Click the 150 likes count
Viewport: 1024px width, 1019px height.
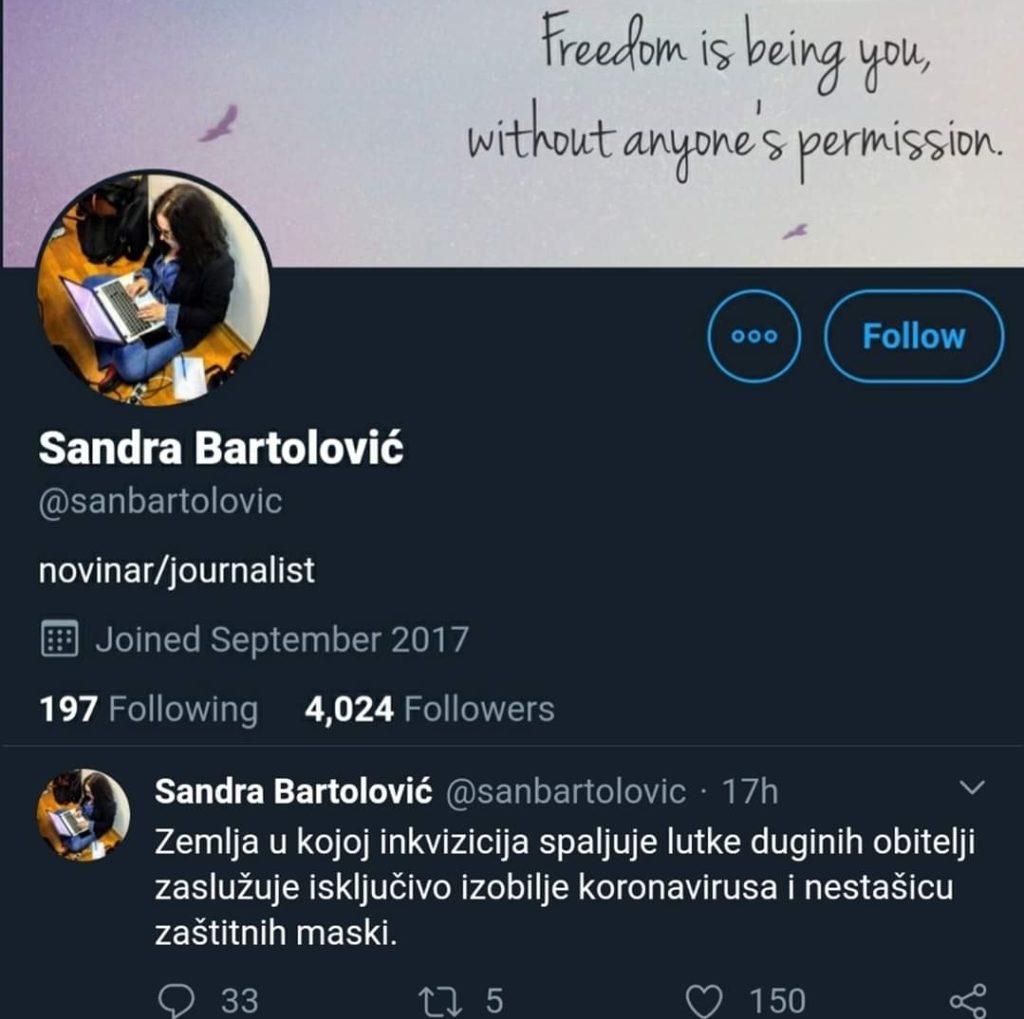(x=777, y=1001)
